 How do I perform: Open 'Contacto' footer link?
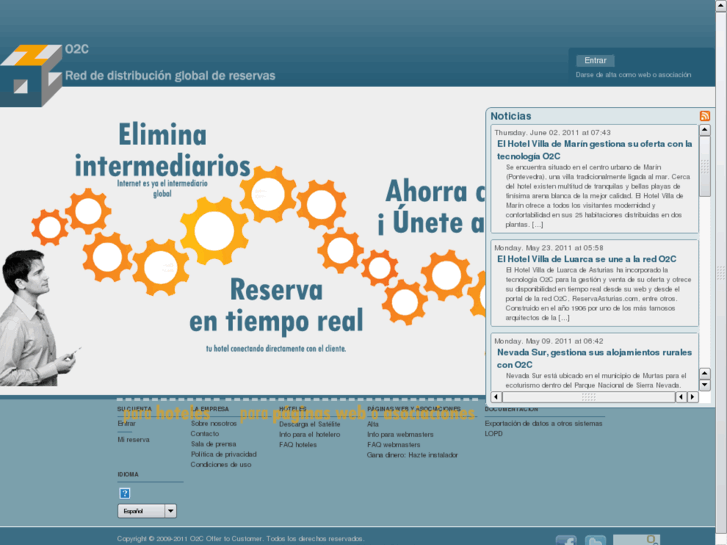pyautogui.click(x=204, y=434)
